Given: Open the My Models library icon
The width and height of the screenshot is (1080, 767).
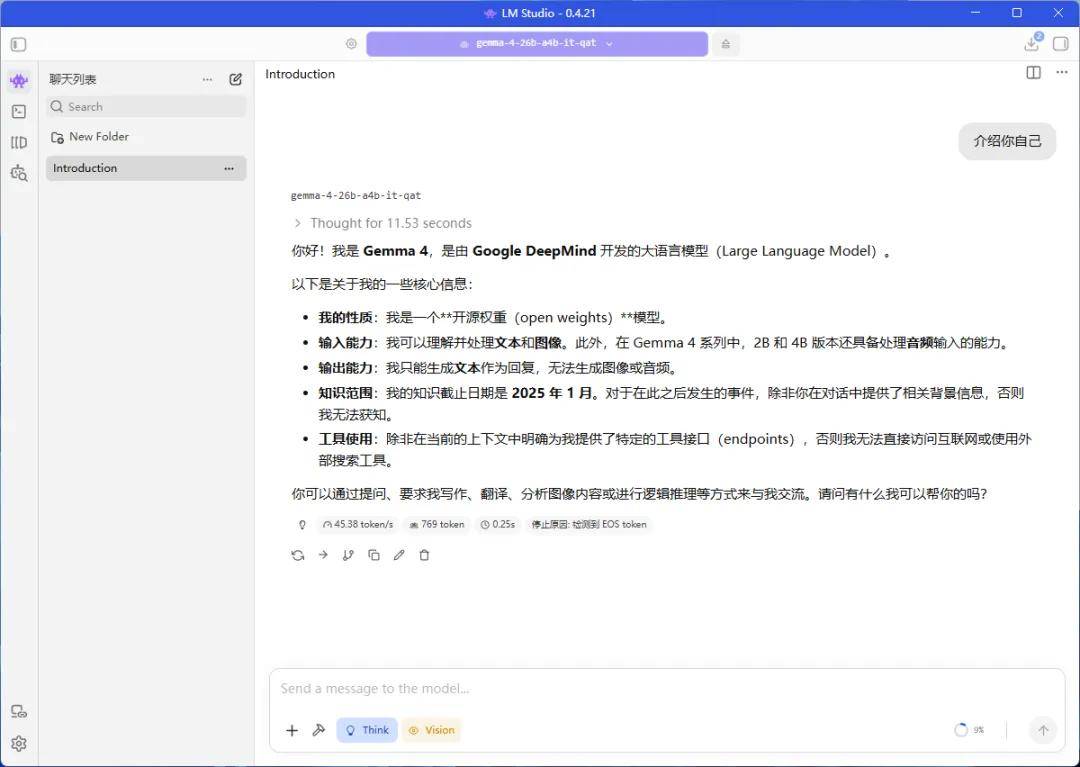Looking at the screenshot, I should [19, 143].
